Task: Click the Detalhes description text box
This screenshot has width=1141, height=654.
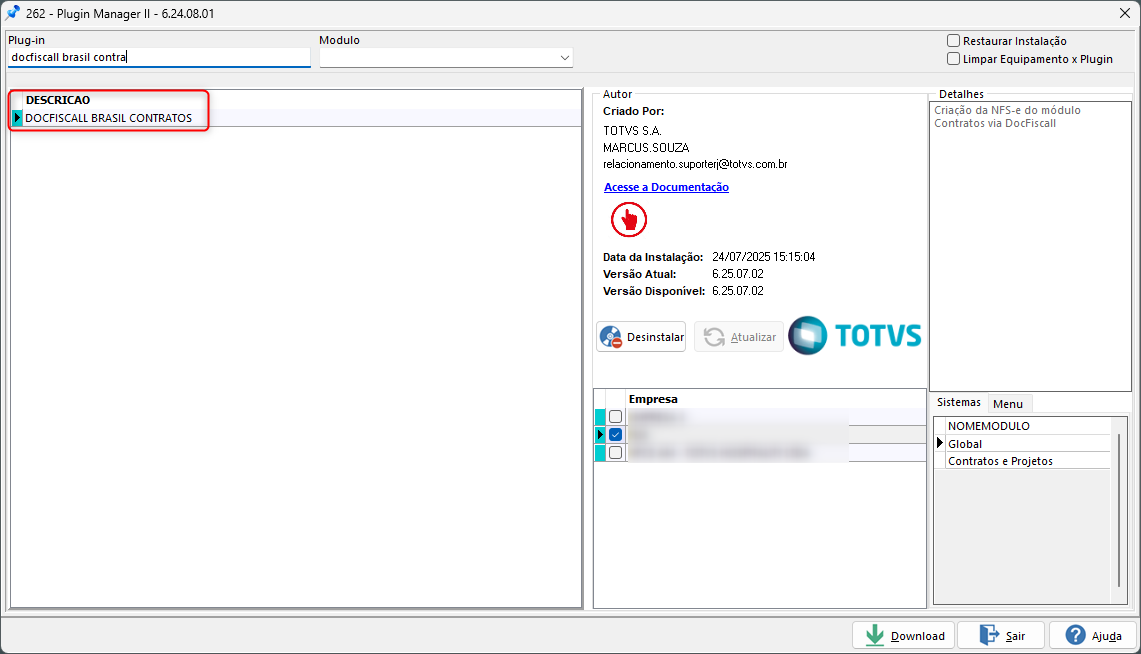Action: (x=1030, y=246)
